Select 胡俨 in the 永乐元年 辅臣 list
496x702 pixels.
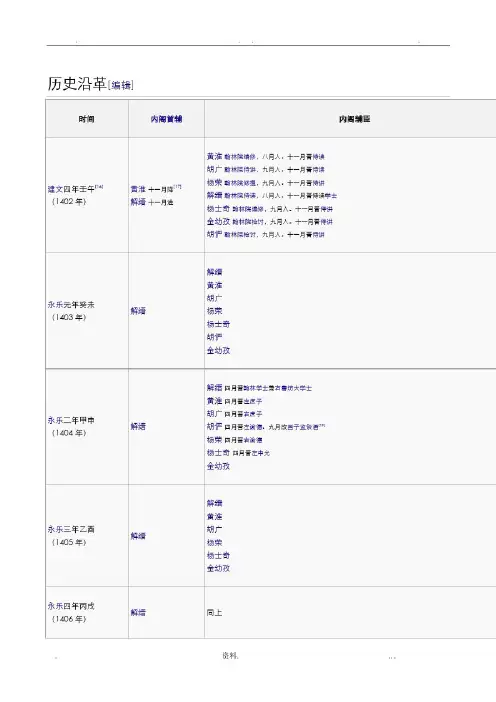(x=214, y=337)
